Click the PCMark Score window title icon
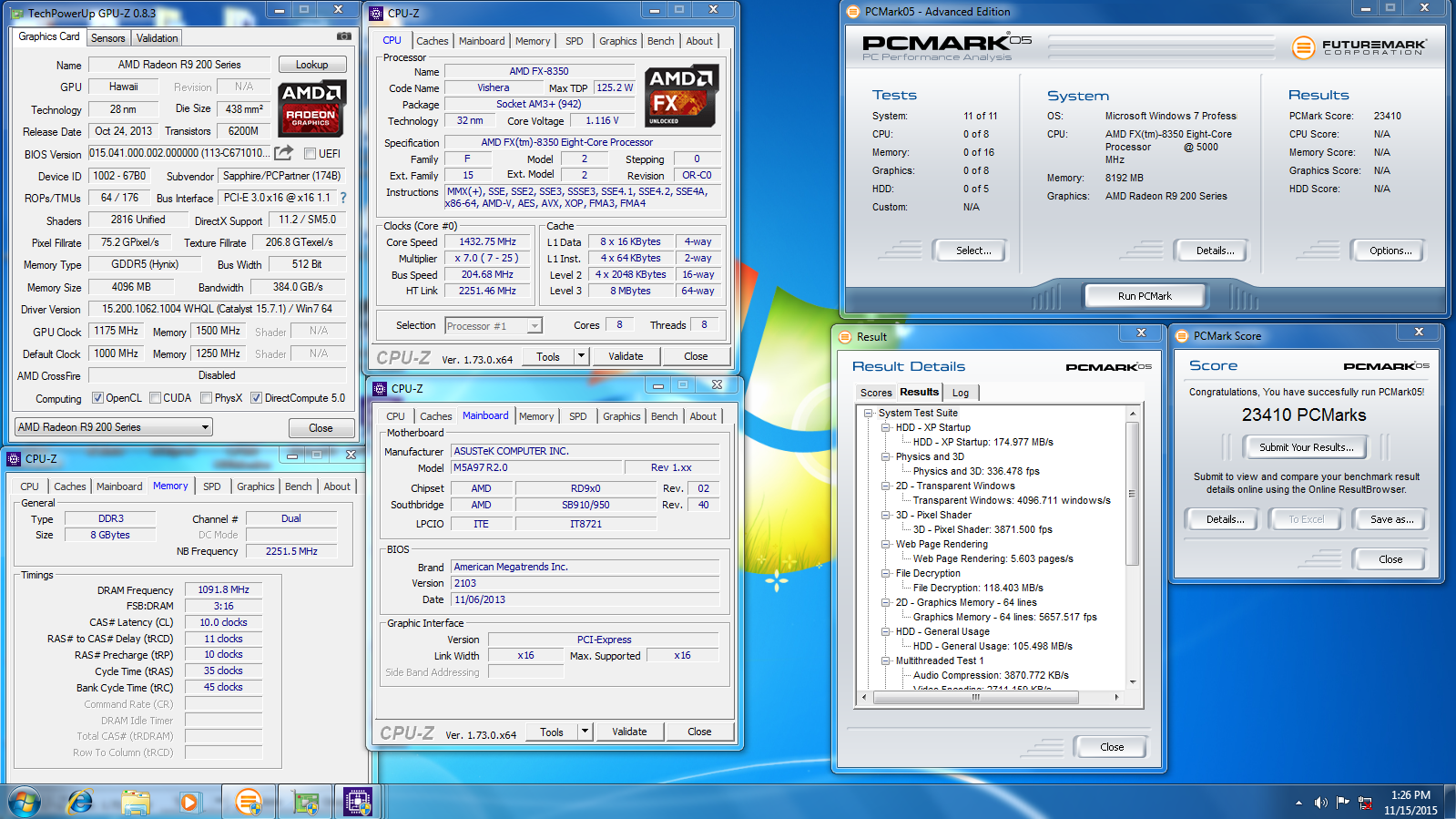This screenshot has height=819, width=1456. click(x=1182, y=336)
